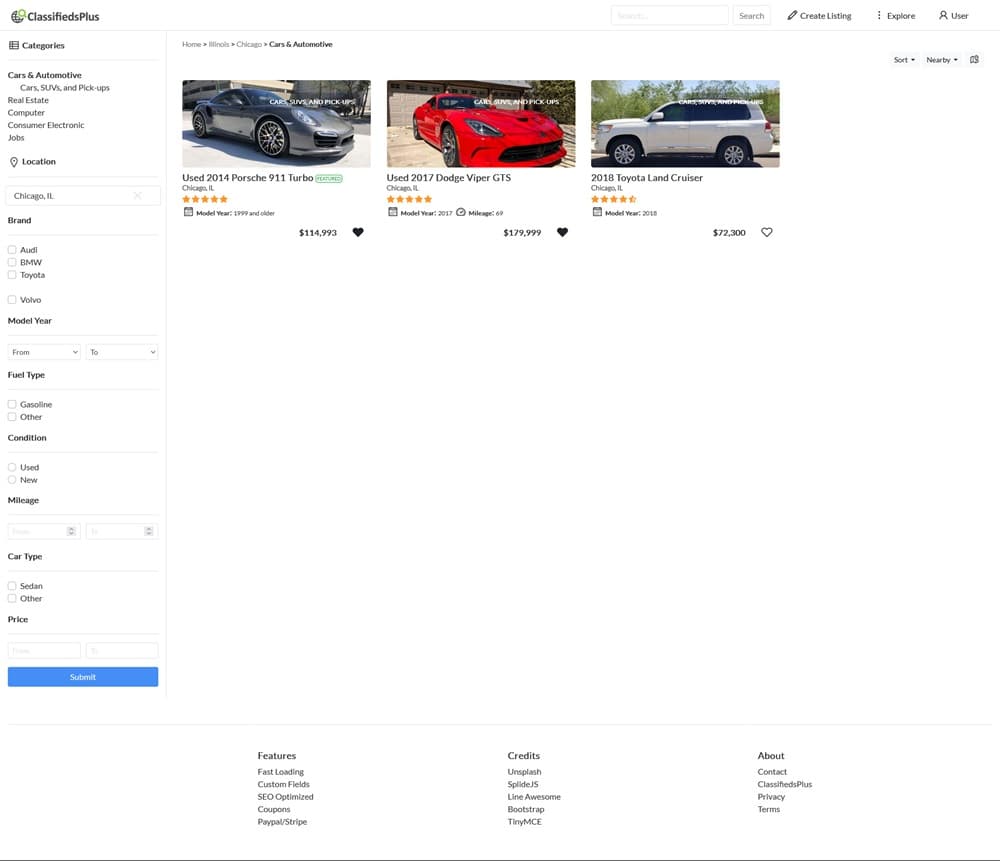Open the Explore menu
The image size is (1000, 861).
tap(895, 16)
